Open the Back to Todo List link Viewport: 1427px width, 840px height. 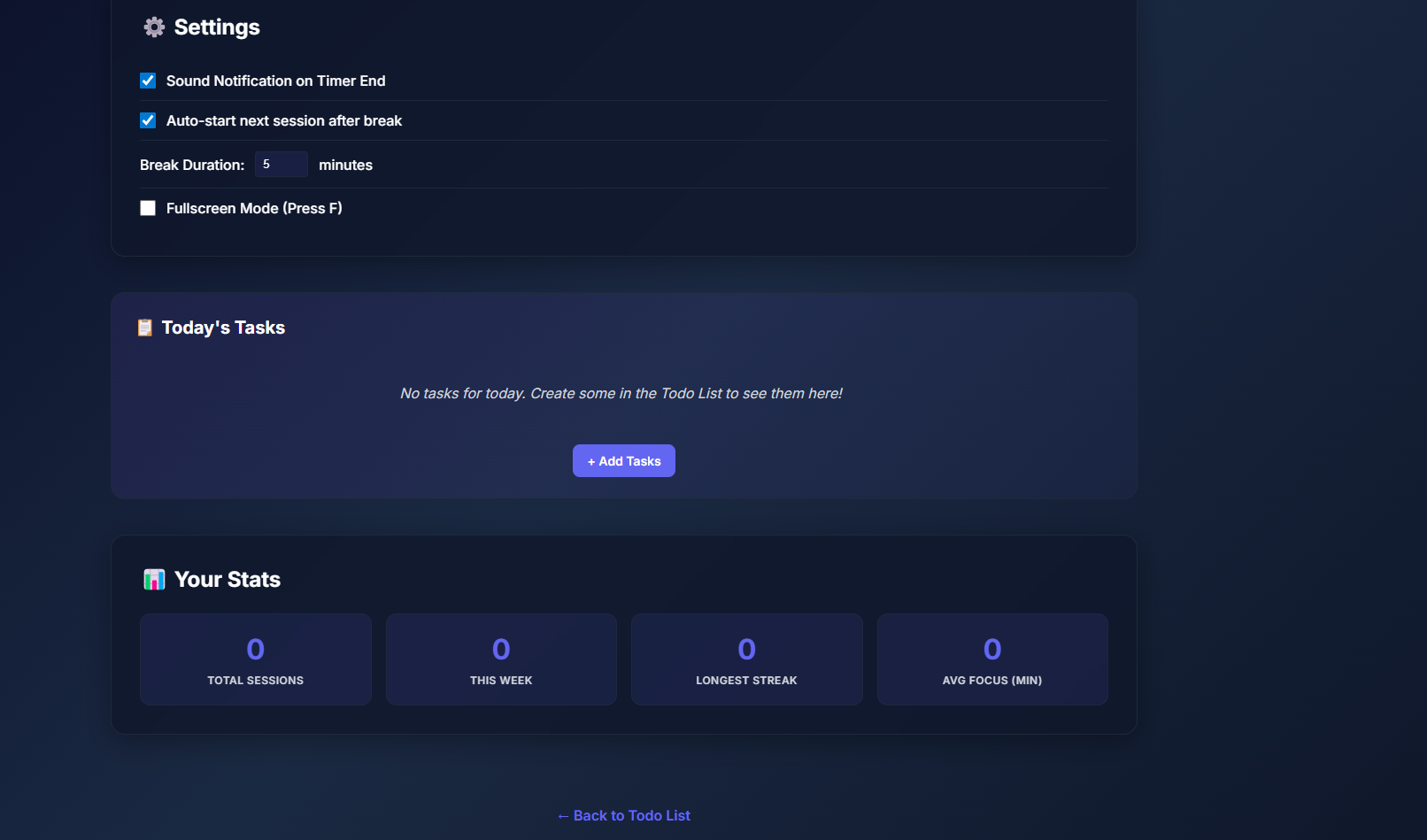[x=623, y=815]
